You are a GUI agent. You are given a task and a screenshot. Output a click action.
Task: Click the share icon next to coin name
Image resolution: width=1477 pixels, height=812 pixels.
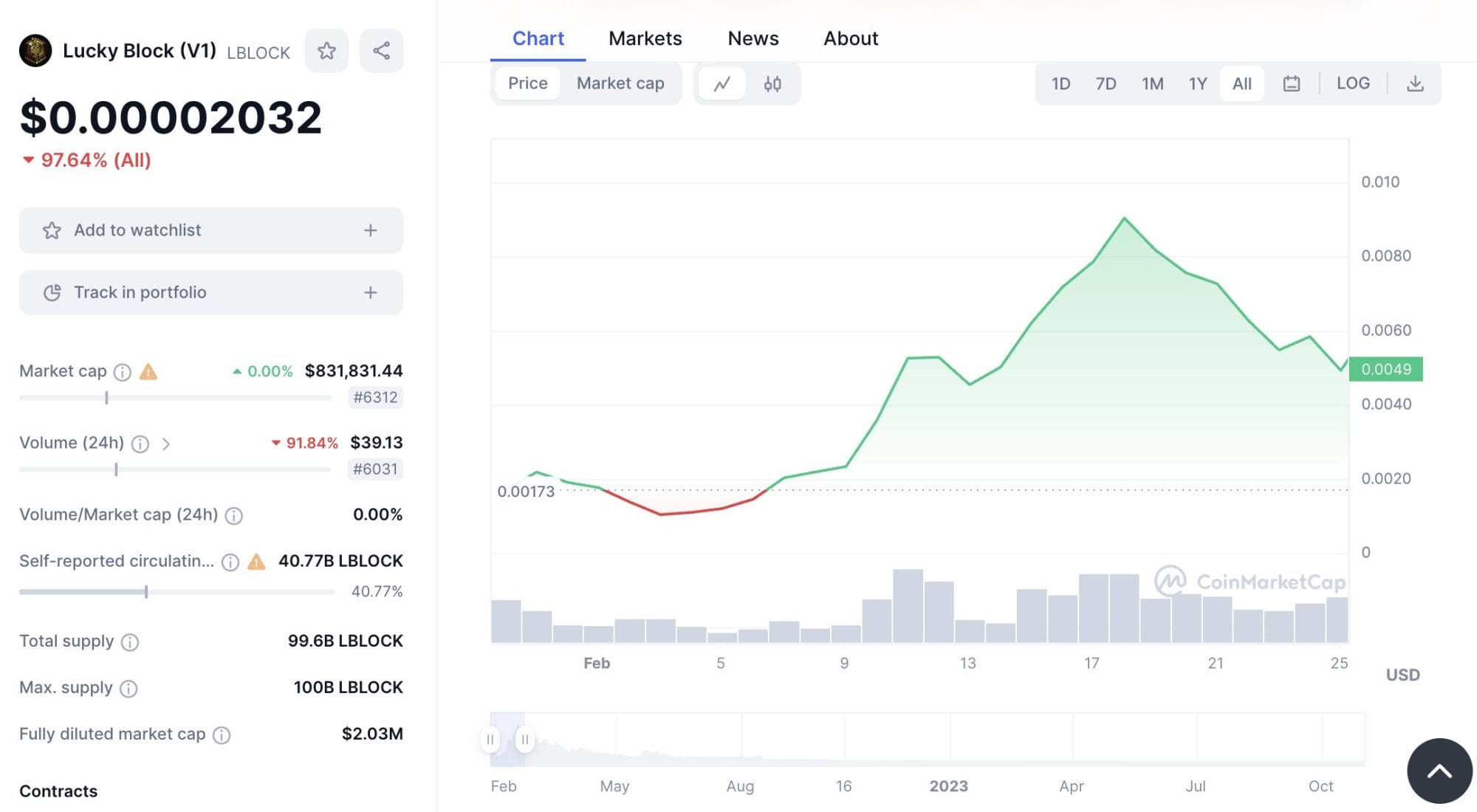coord(381,51)
